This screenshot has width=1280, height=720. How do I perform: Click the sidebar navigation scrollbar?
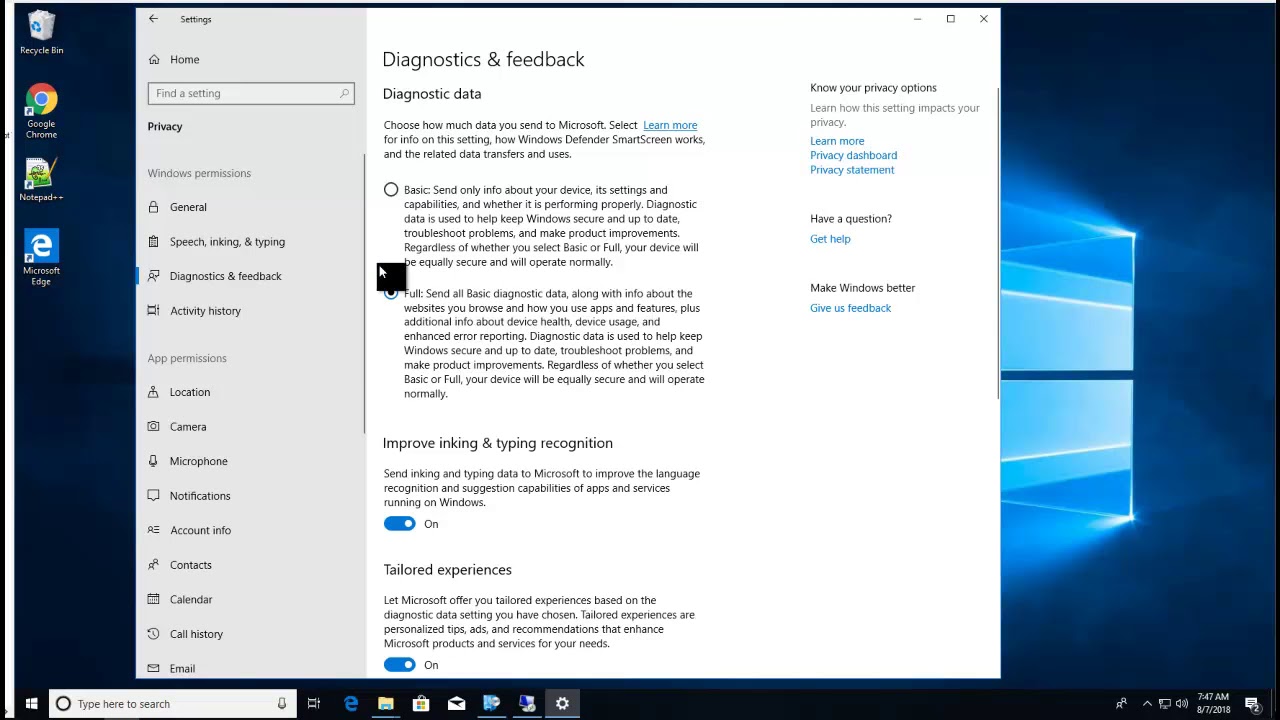coord(364,293)
